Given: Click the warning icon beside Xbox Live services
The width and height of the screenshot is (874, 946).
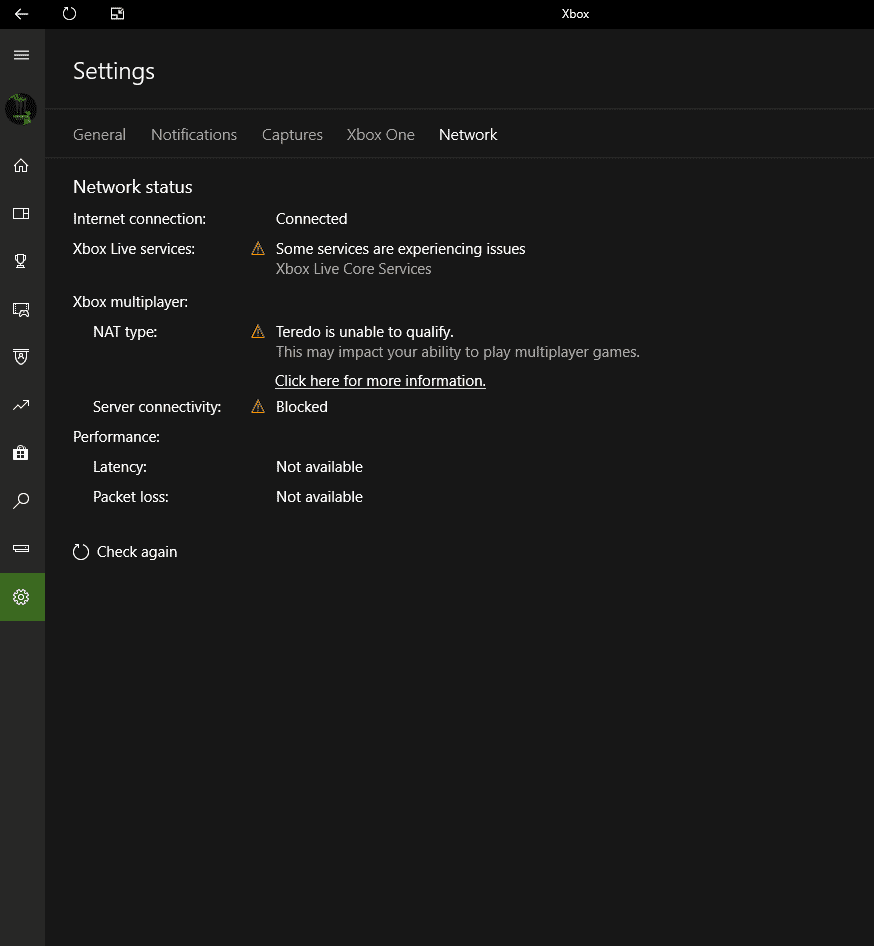Looking at the screenshot, I should (258, 249).
